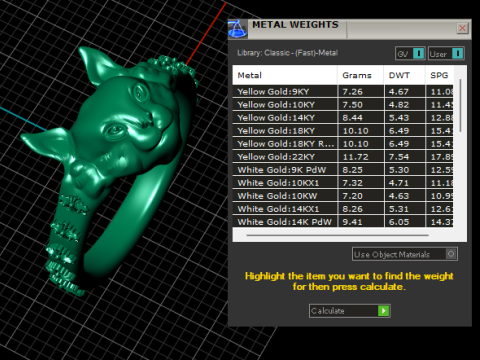Click the Calculate button
This screenshot has width=480, height=360.
click(349, 311)
